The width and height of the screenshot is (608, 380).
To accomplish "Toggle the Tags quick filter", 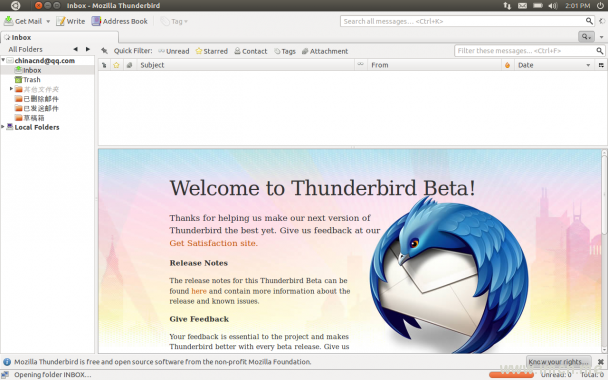I will coord(285,51).
